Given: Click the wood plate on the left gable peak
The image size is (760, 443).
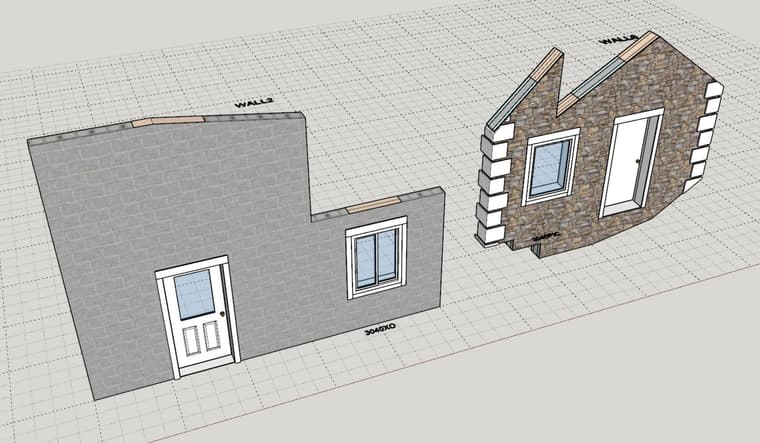Looking at the screenshot, I should (547, 64).
